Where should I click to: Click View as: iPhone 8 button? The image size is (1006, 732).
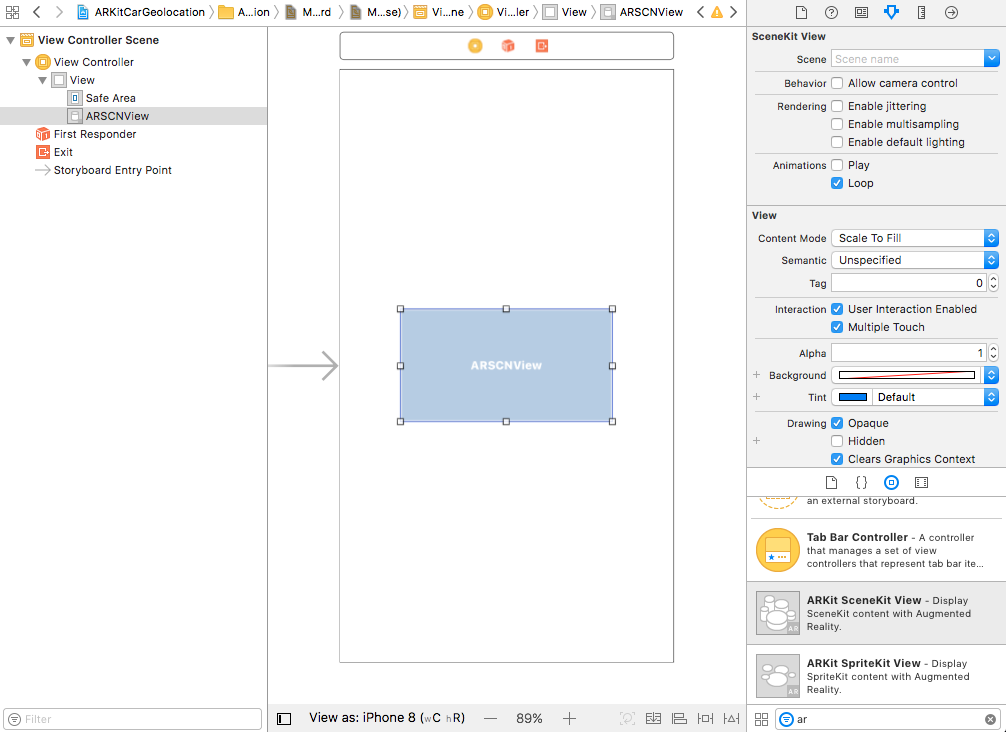pyautogui.click(x=387, y=718)
